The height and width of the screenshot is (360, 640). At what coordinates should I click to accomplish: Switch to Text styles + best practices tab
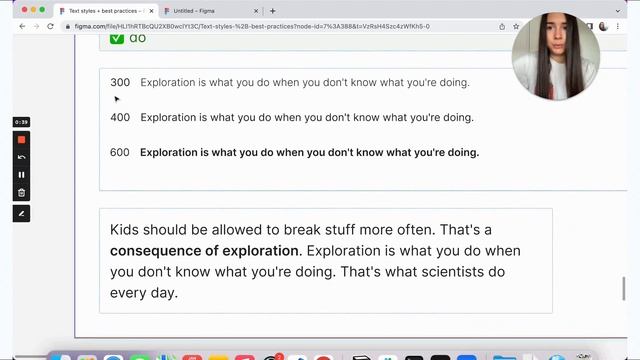106,11
